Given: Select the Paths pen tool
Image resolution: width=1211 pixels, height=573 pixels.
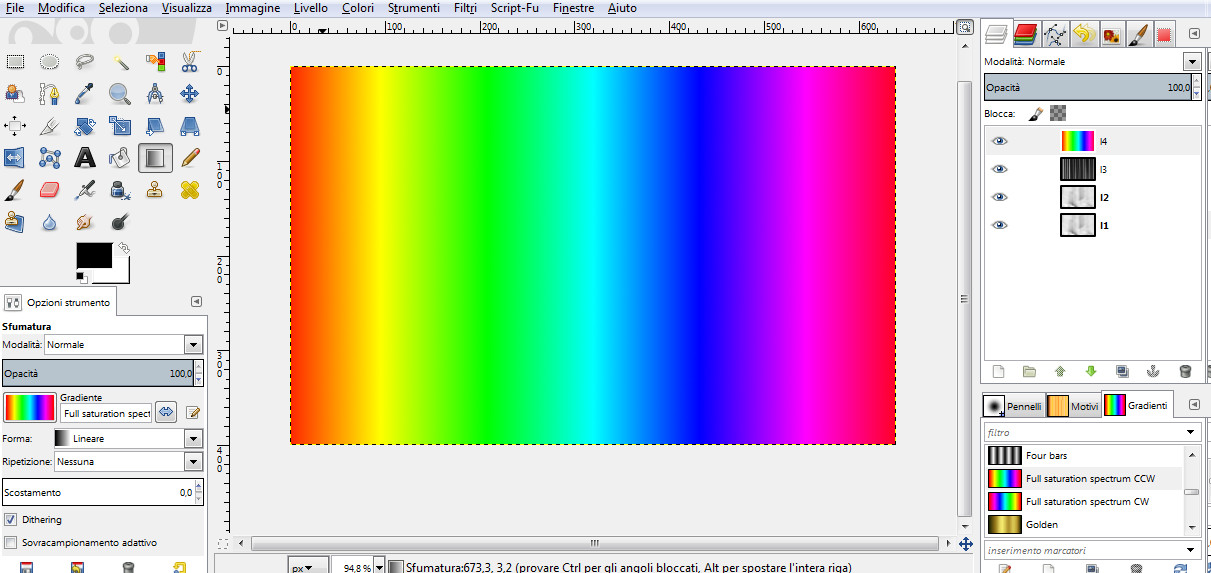Looking at the screenshot, I should 50,94.
